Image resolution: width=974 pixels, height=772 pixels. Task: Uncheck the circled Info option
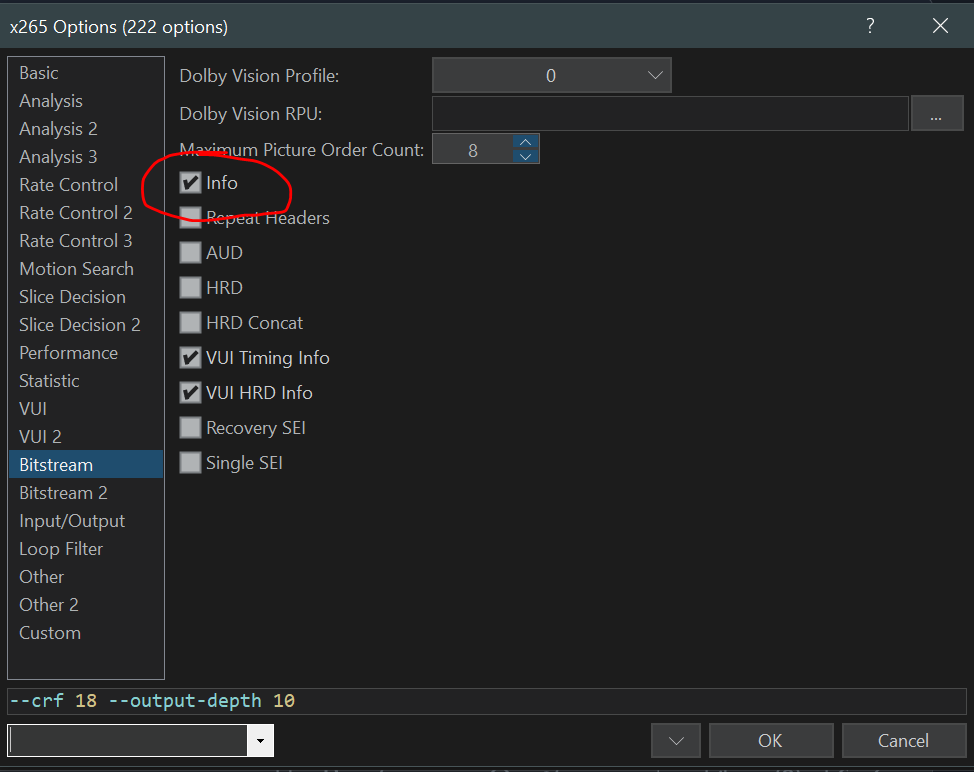tap(190, 182)
